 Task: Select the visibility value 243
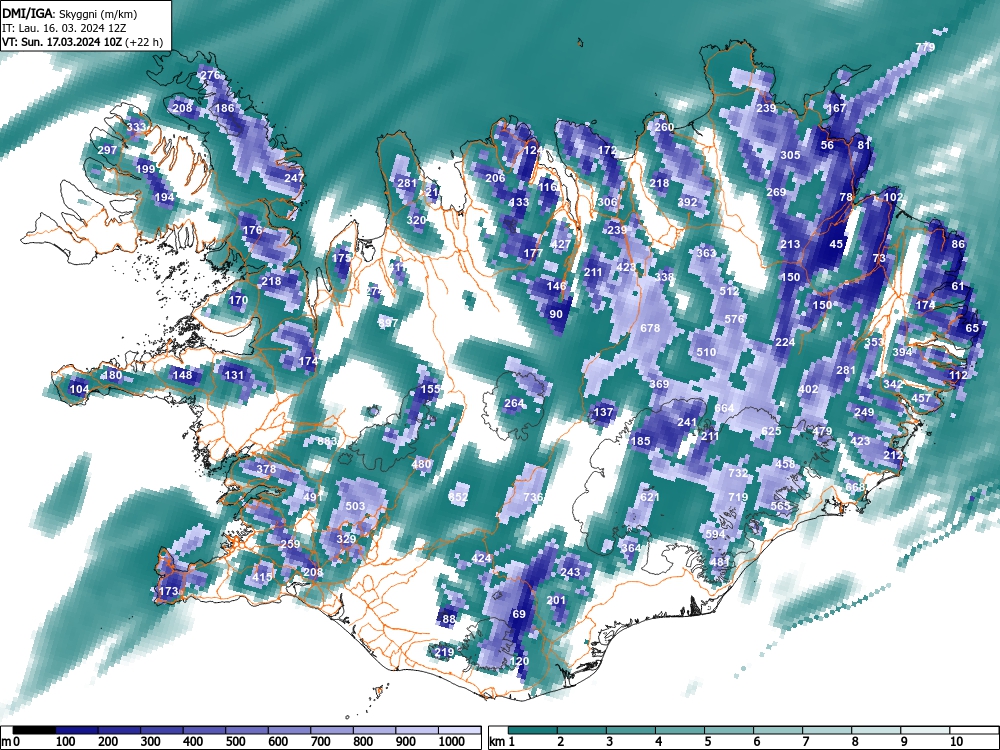point(570,572)
